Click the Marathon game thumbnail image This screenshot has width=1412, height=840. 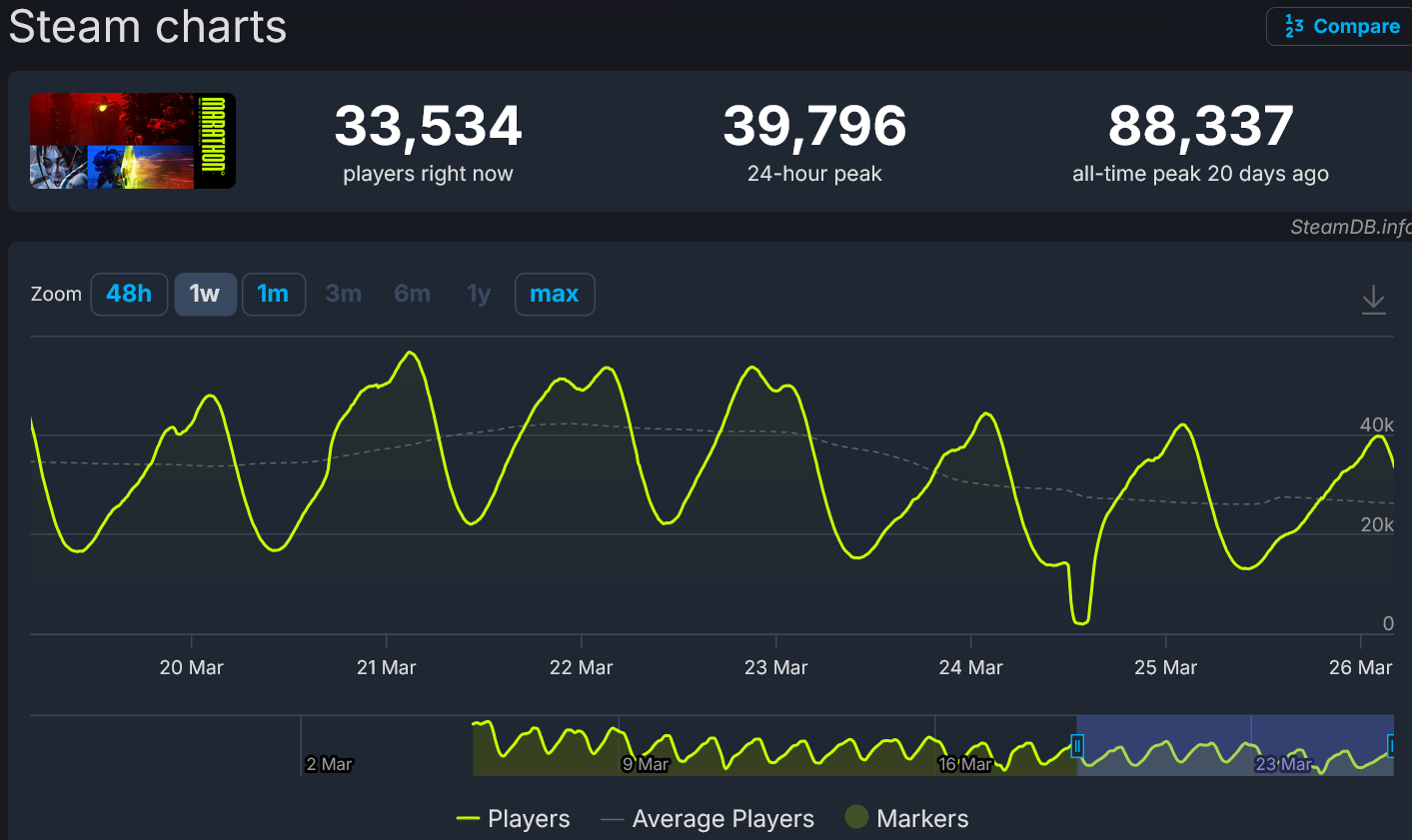point(133,141)
